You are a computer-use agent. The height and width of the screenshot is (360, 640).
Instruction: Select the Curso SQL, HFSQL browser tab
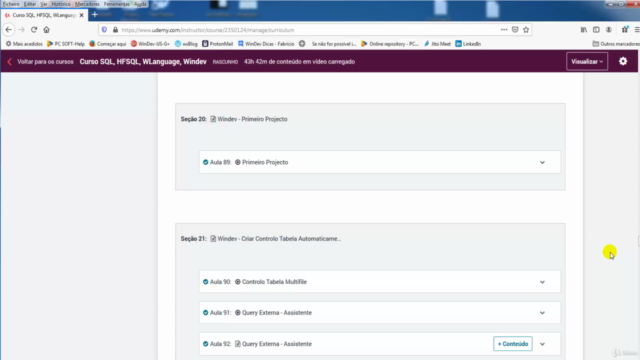(44, 15)
